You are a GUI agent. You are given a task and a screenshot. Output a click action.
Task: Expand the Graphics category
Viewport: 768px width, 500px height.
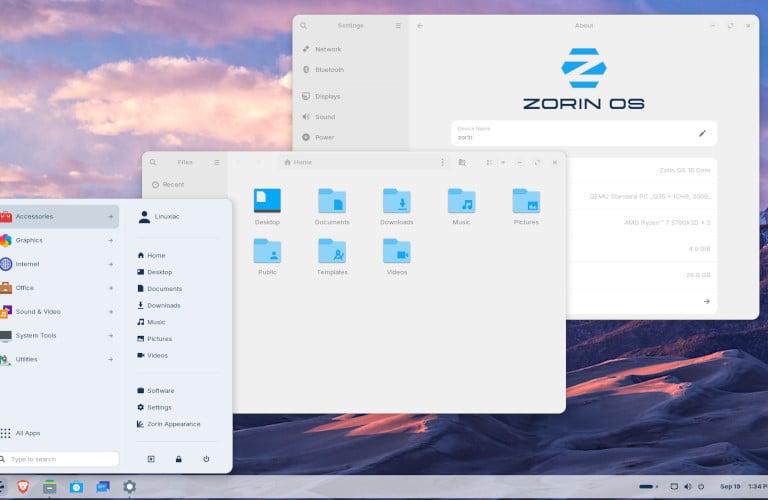59,240
